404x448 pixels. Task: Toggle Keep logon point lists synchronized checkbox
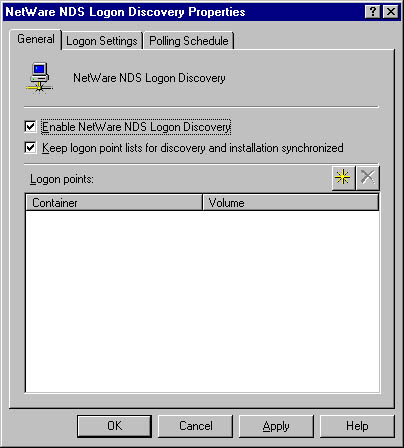click(x=30, y=148)
